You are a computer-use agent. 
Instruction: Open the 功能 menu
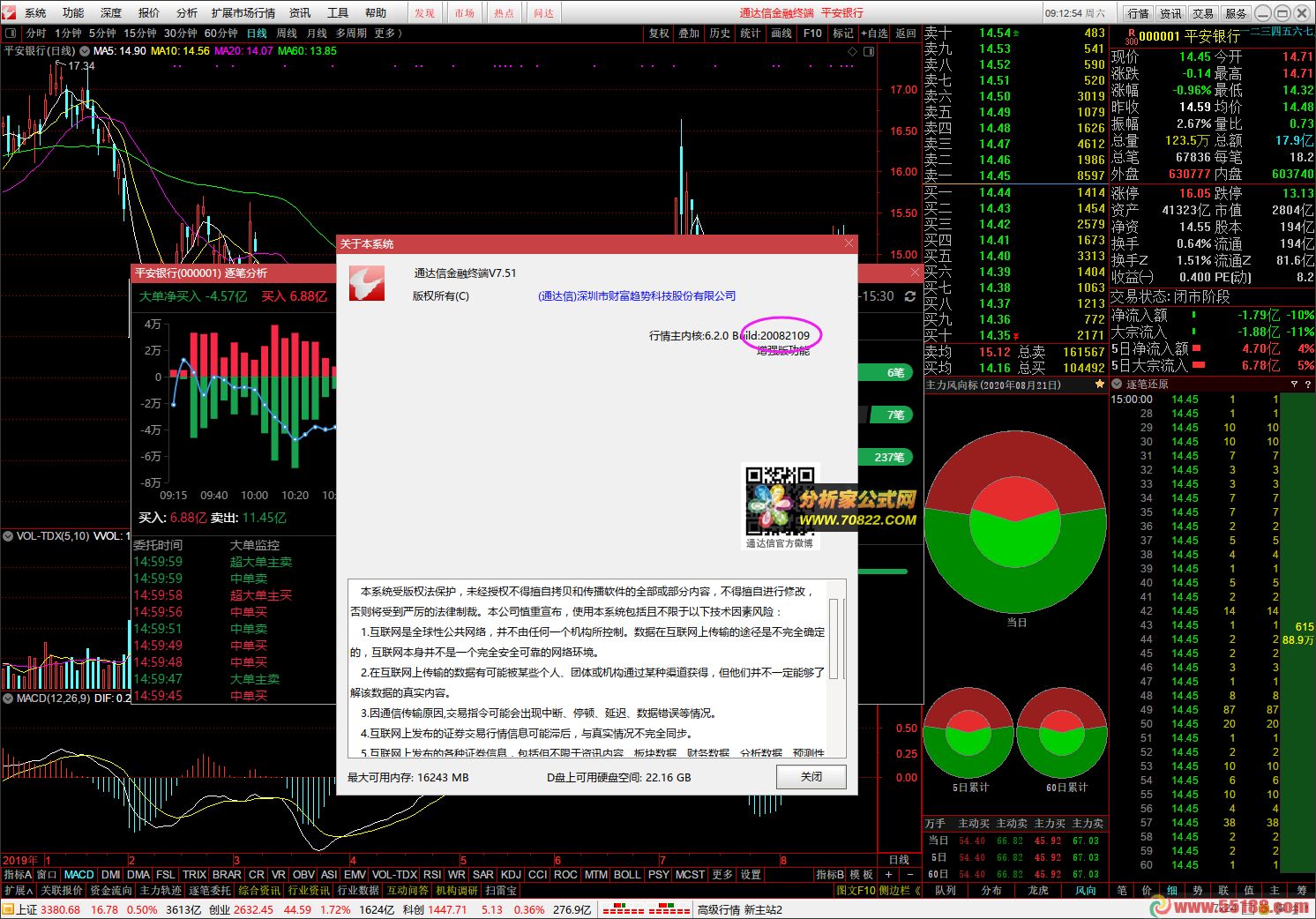73,13
